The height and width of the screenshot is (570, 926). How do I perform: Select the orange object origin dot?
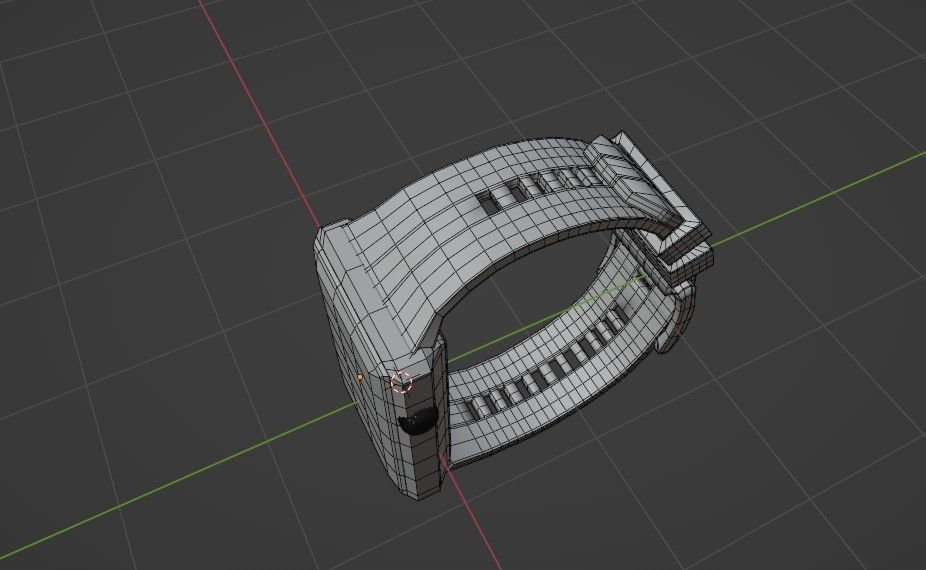pos(360,376)
